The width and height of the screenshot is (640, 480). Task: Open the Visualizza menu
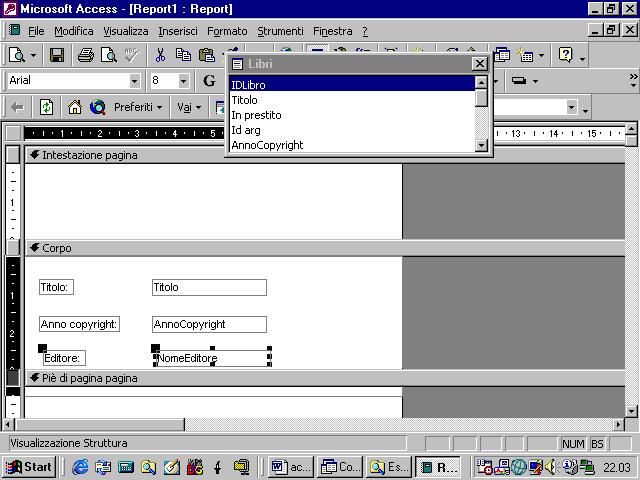click(126, 31)
